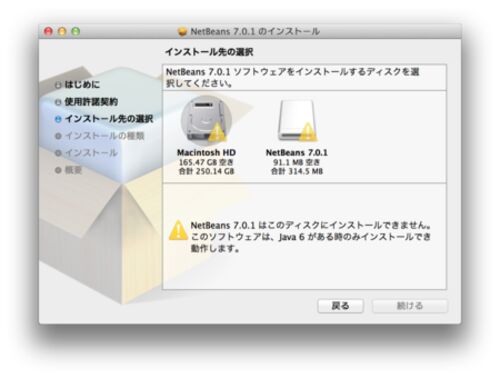Screen dimensions: 500x378
Task: Click the warning icon beside the error message
Action: click(x=178, y=230)
